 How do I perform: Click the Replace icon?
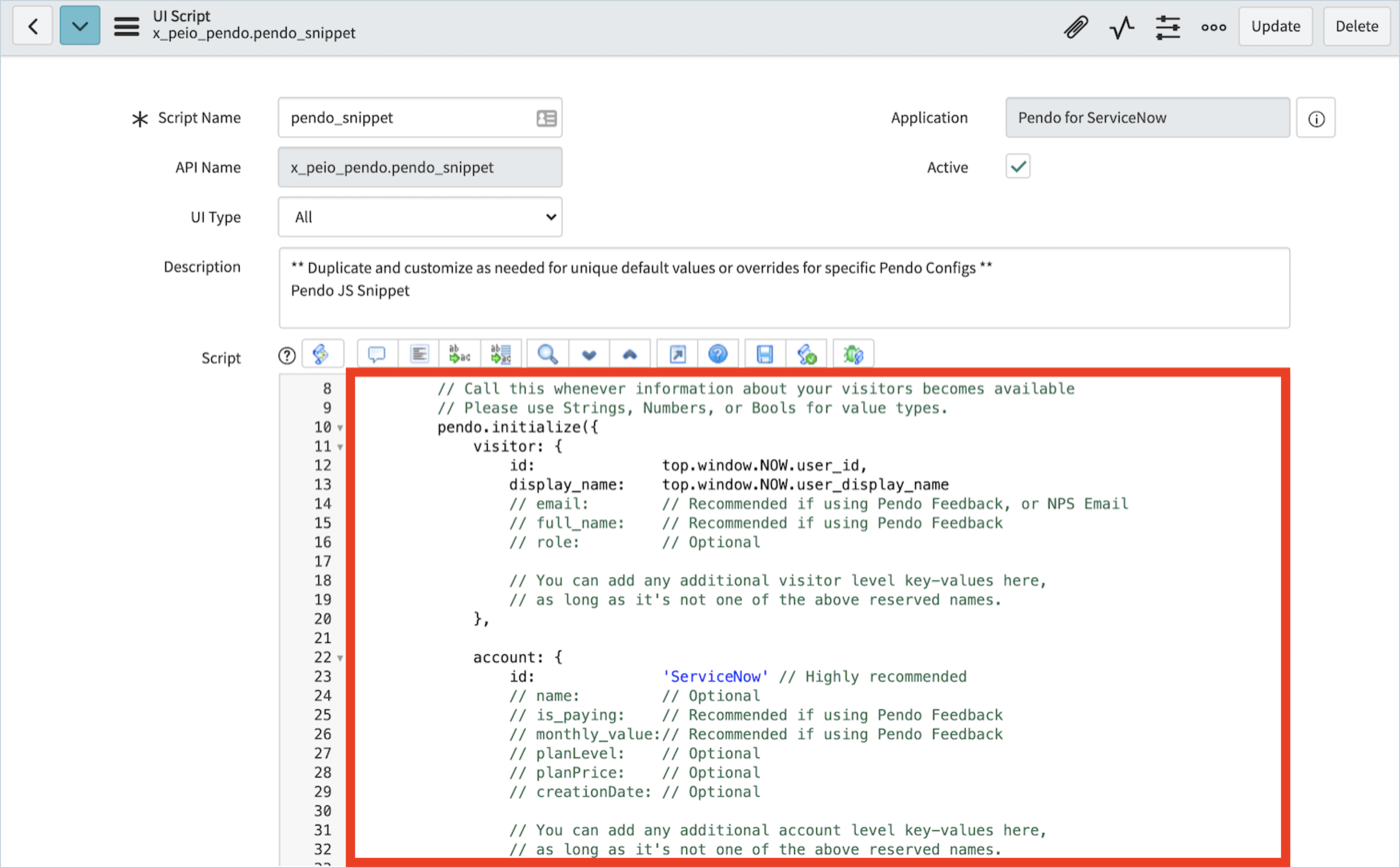[459, 354]
